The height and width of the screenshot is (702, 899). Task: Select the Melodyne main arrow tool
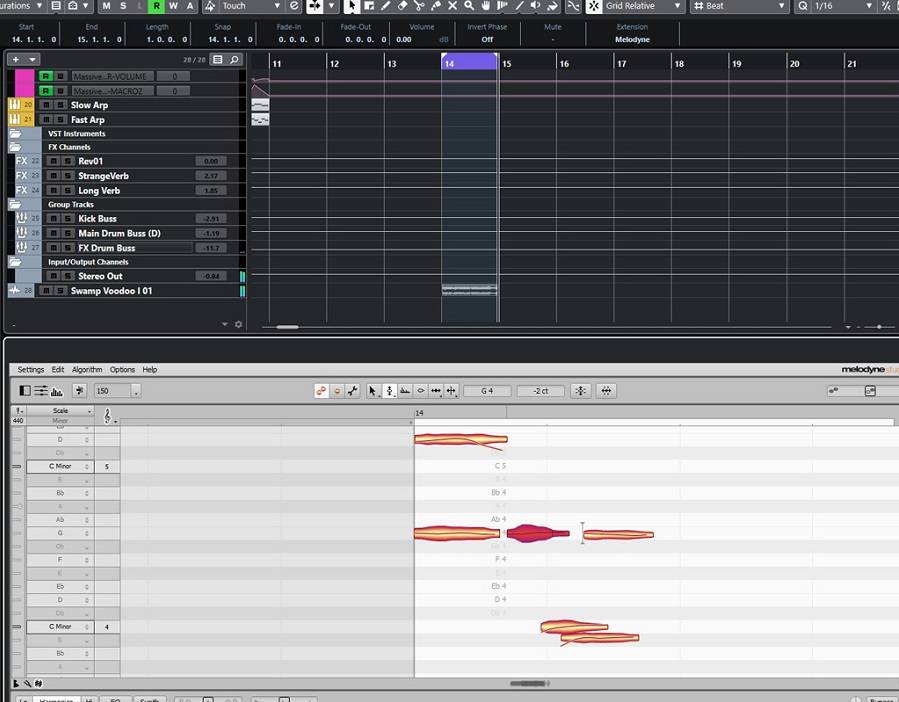pyautogui.click(x=372, y=391)
